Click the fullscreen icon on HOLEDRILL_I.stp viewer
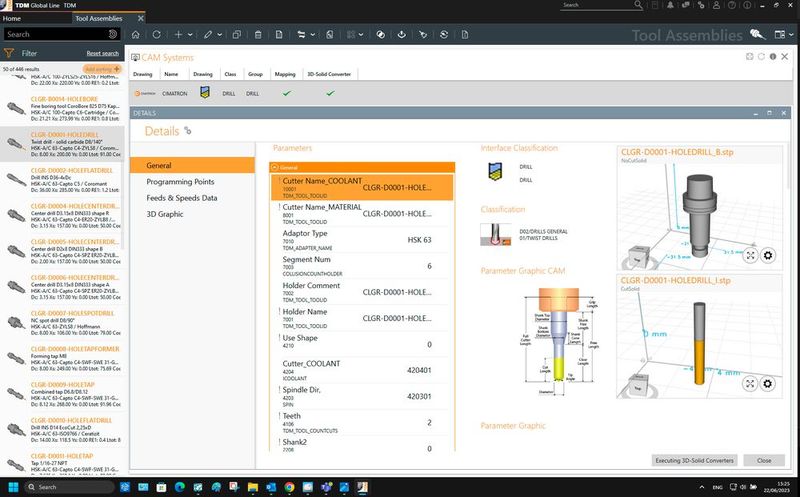800x497 pixels. click(750, 384)
